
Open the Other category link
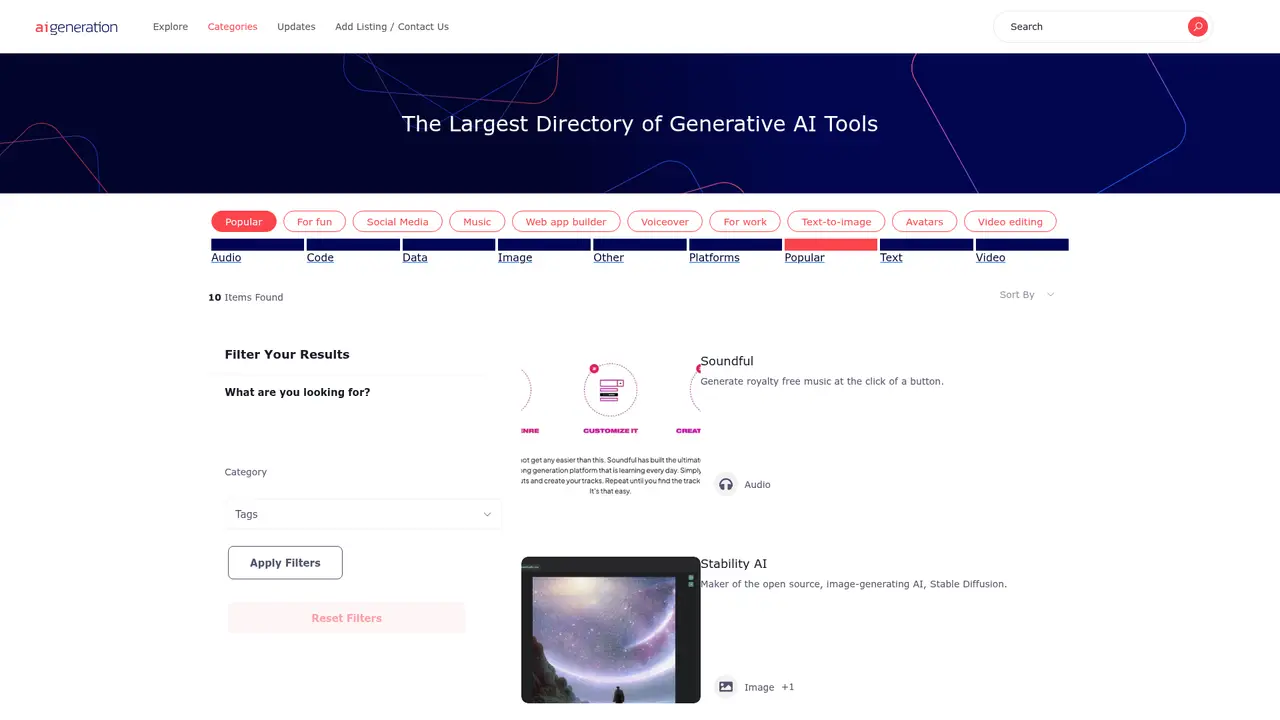(608, 258)
